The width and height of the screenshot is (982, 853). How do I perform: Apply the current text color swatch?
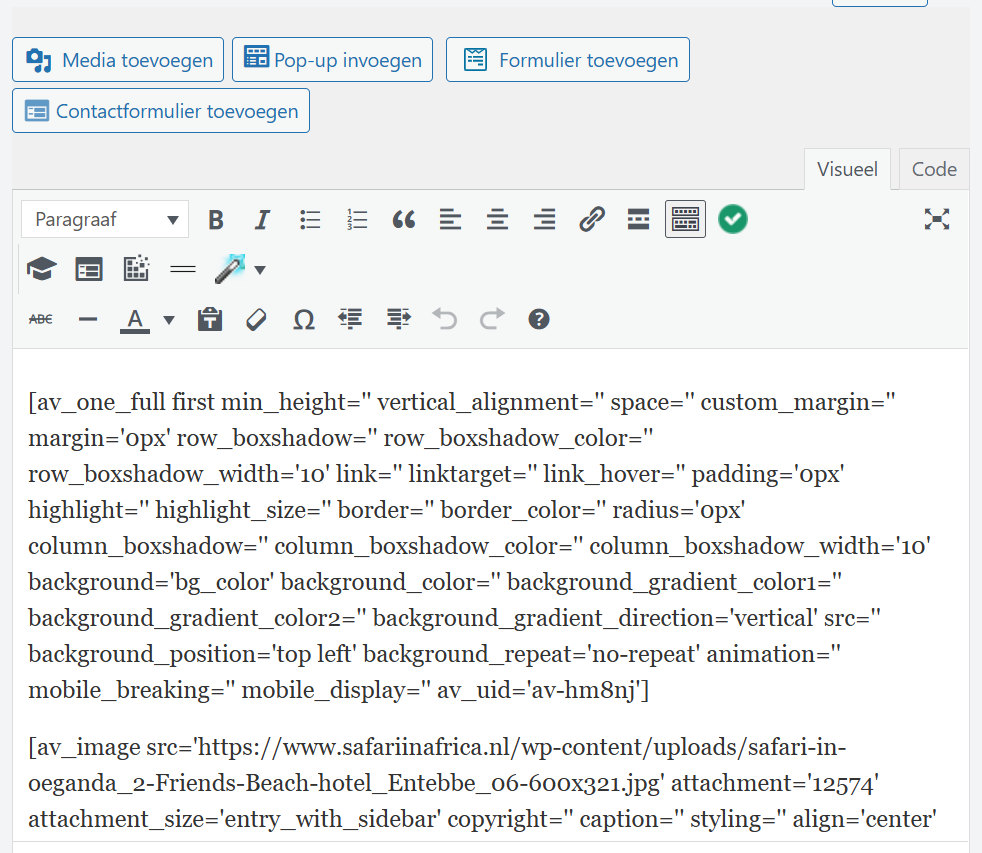(x=135, y=320)
